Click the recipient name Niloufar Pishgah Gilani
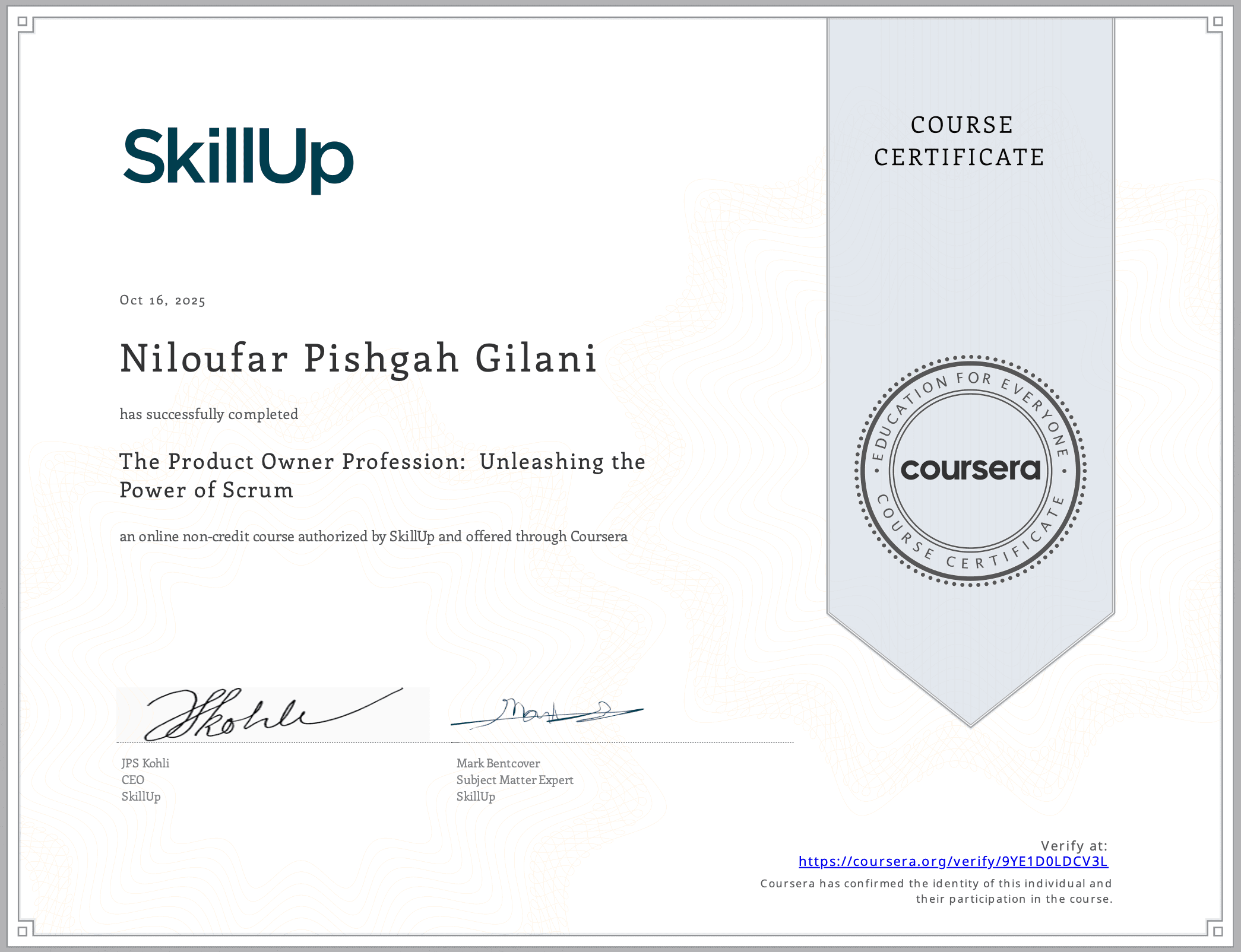Screen dimensions: 1241x952 [358, 358]
